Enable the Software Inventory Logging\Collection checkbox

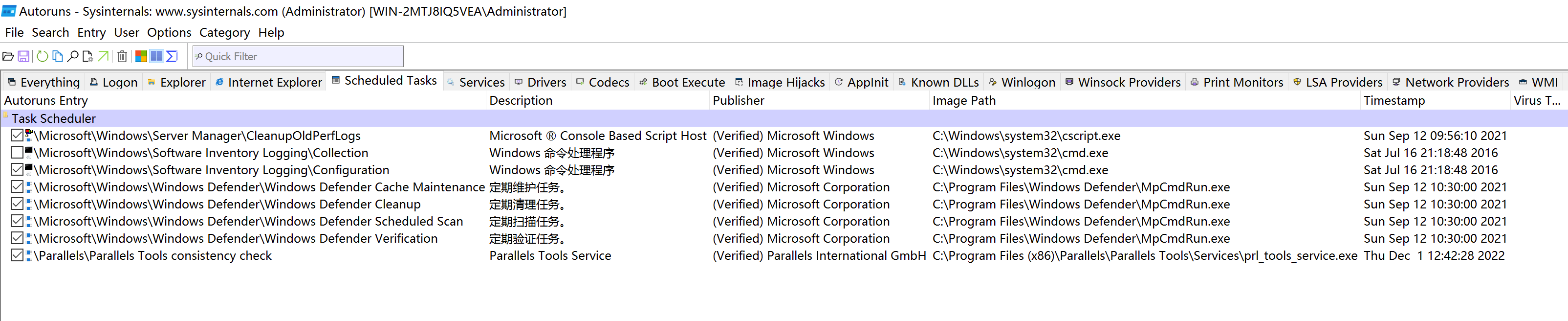coord(17,153)
